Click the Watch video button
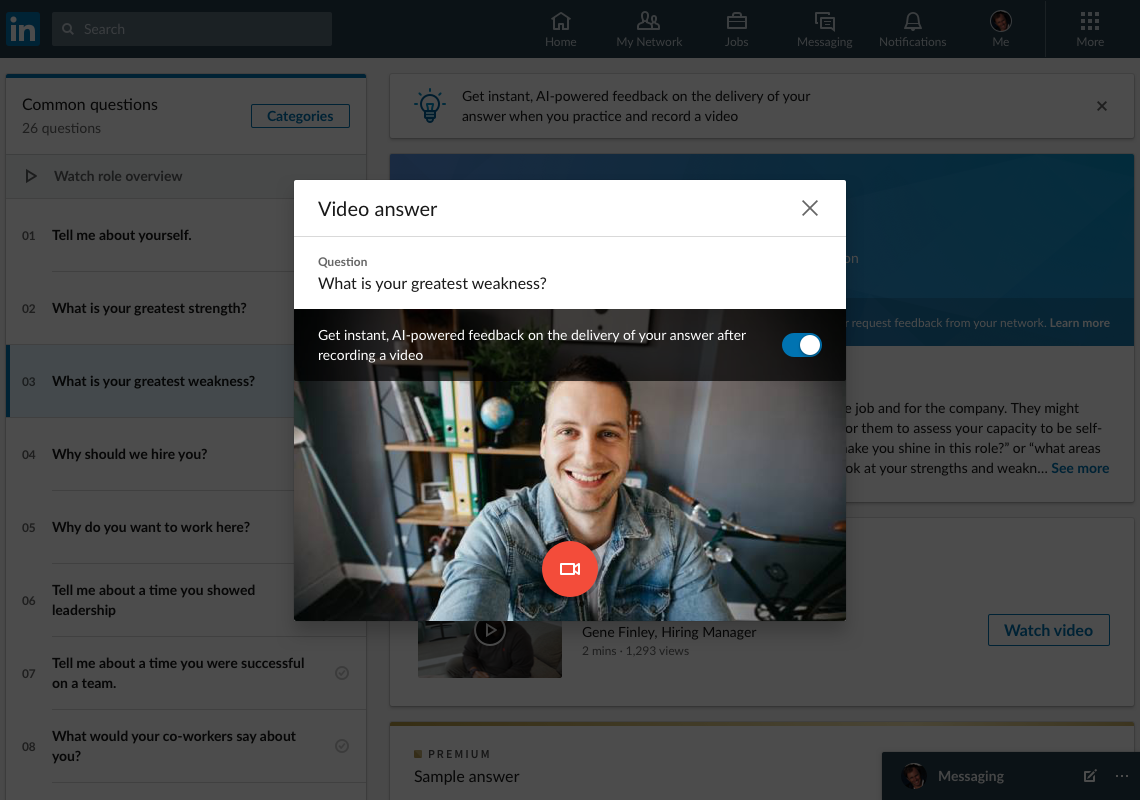Image resolution: width=1140 pixels, height=800 pixels. click(x=1048, y=630)
